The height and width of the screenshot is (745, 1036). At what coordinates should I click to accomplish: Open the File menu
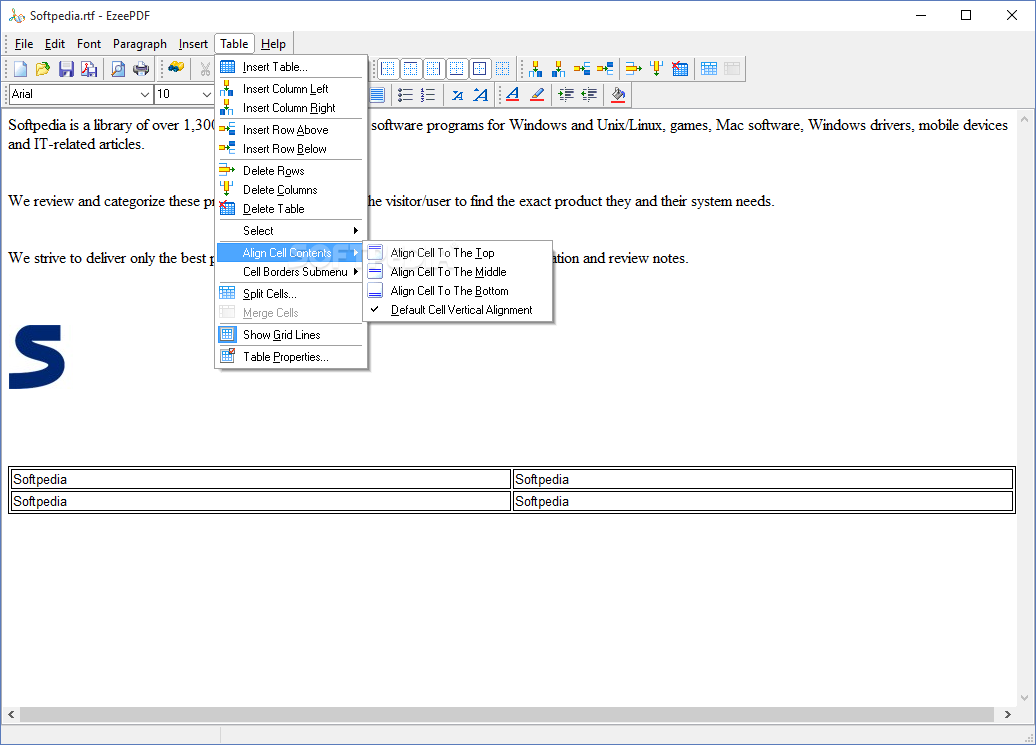coord(24,44)
